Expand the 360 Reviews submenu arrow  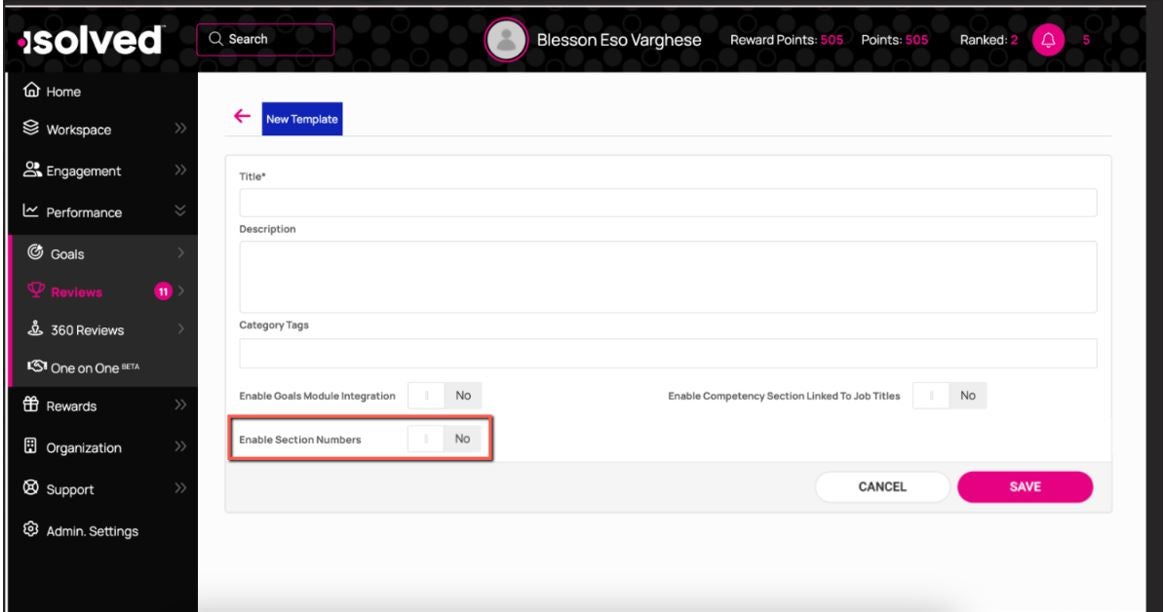pyautogui.click(x=181, y=329)
